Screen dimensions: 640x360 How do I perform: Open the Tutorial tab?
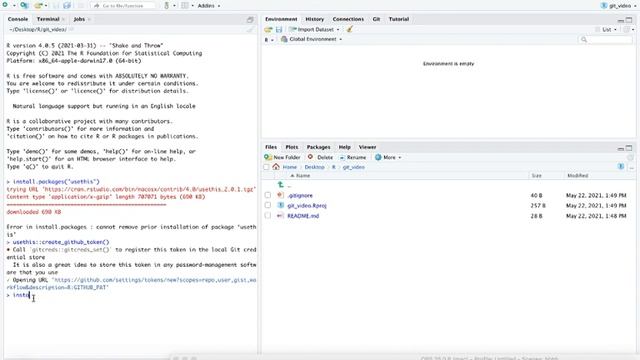(398, 19)
